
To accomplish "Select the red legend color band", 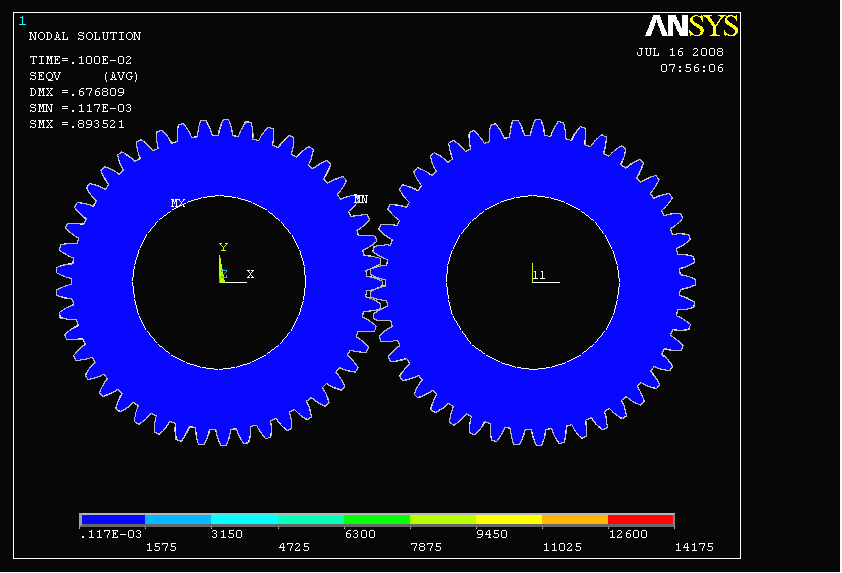I will click(640, 520).
